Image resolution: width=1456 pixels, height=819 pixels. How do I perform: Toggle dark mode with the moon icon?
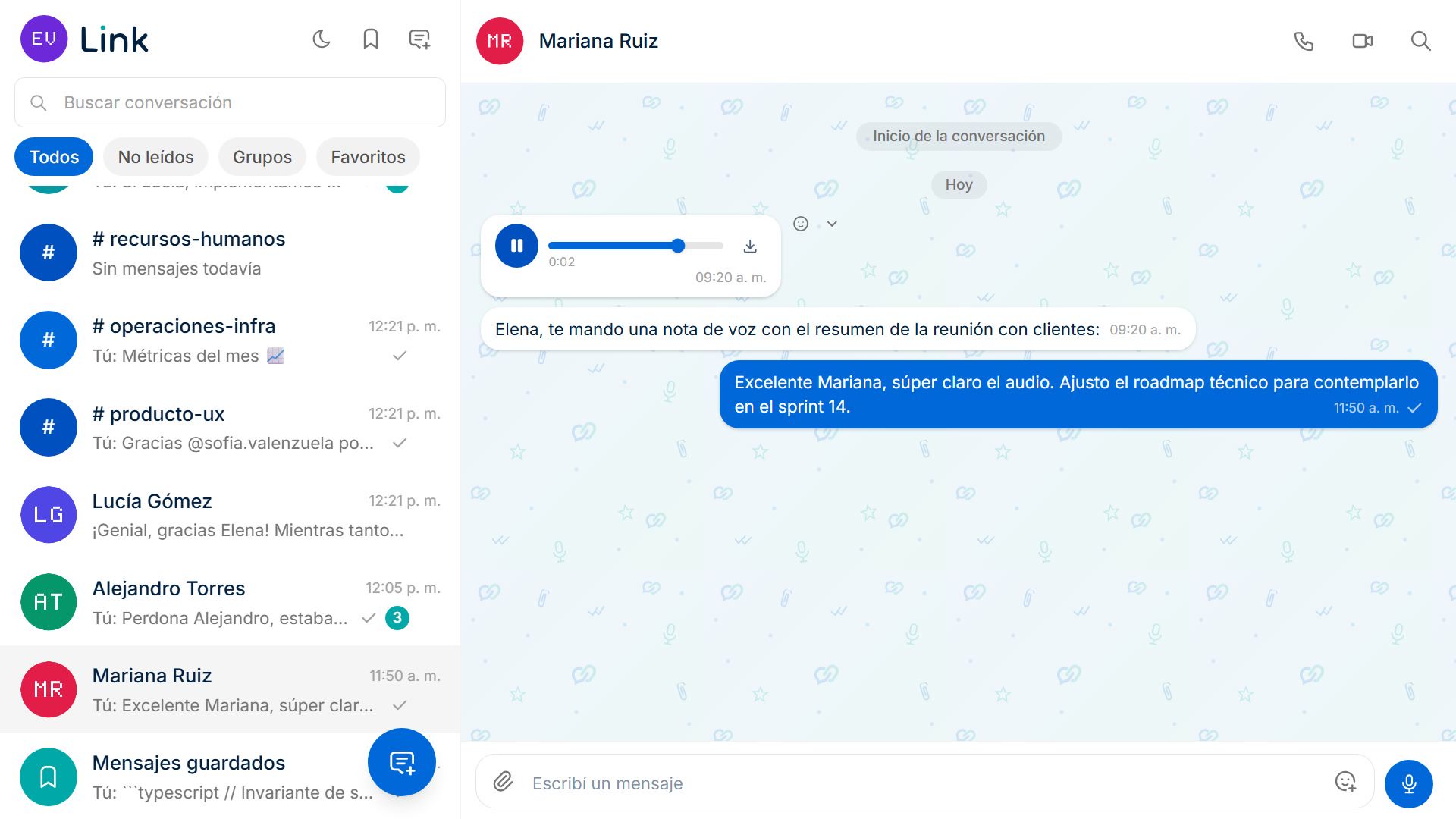pos(322,39)
